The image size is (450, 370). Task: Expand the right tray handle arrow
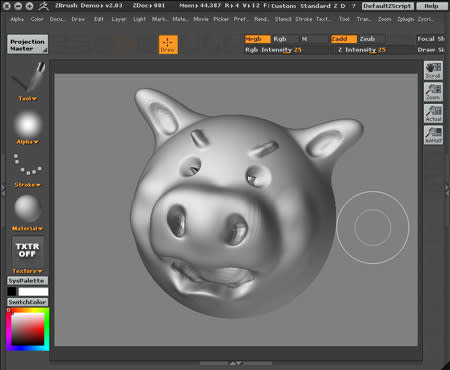(447, 189)
